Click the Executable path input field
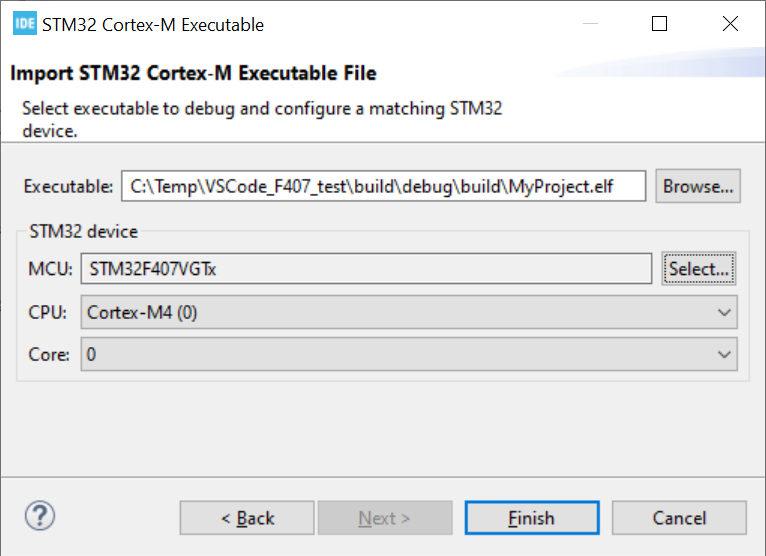Image resolution: width=766 pixels, height=556 pixels. [383, 186]
